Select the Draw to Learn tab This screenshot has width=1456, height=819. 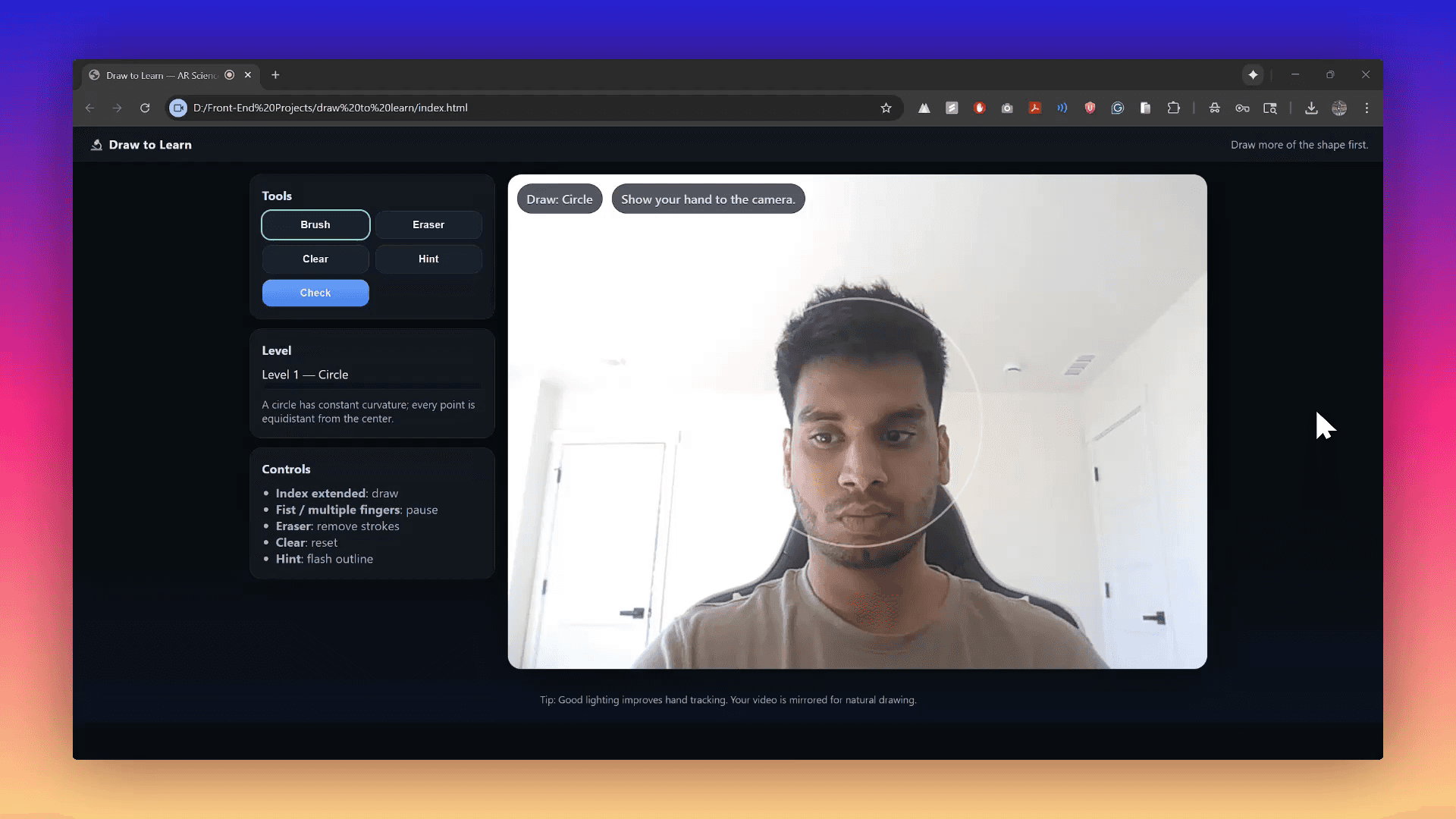pyautogui.click(x=161, y=75)
